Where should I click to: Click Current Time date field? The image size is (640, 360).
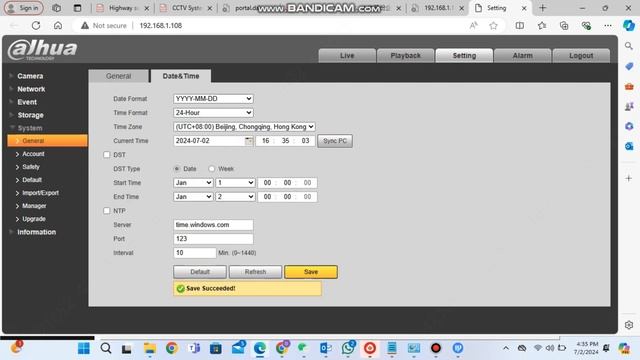(x=209, y=141)
